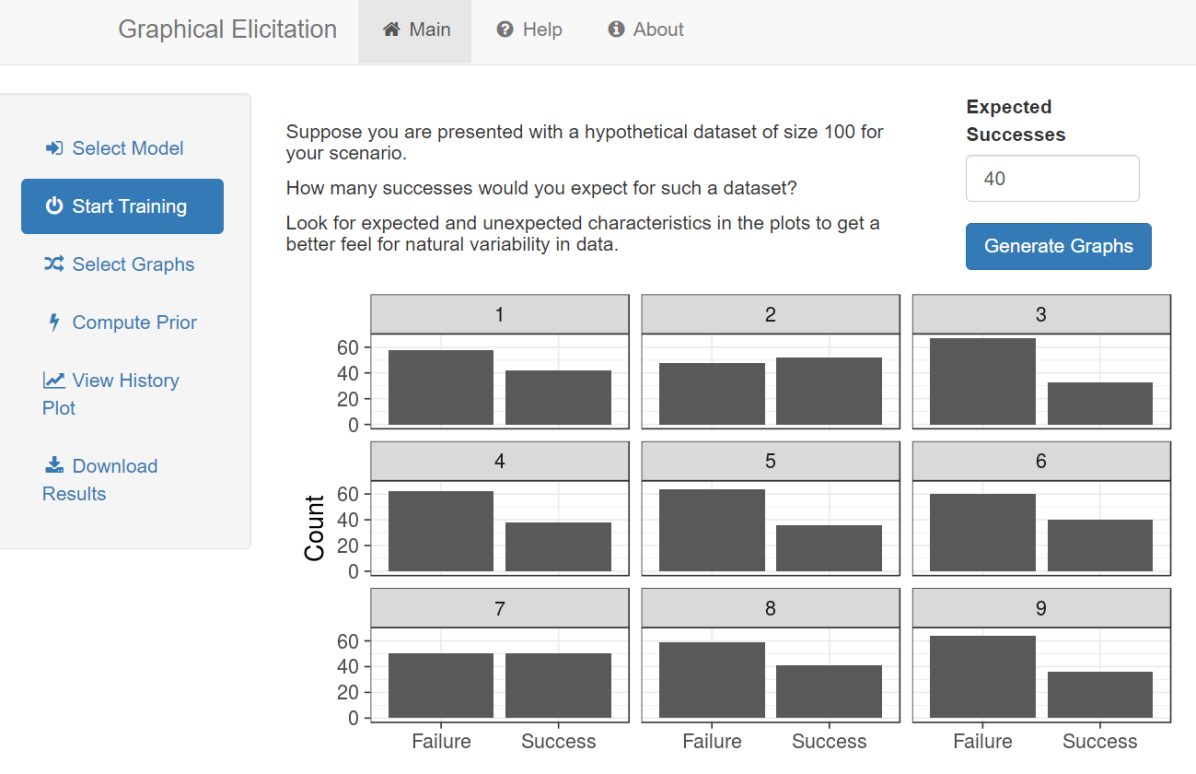Click the Success bar in plot 3
The height and width of the screenshot is (774, 1196).
(x=1100, y=403)
